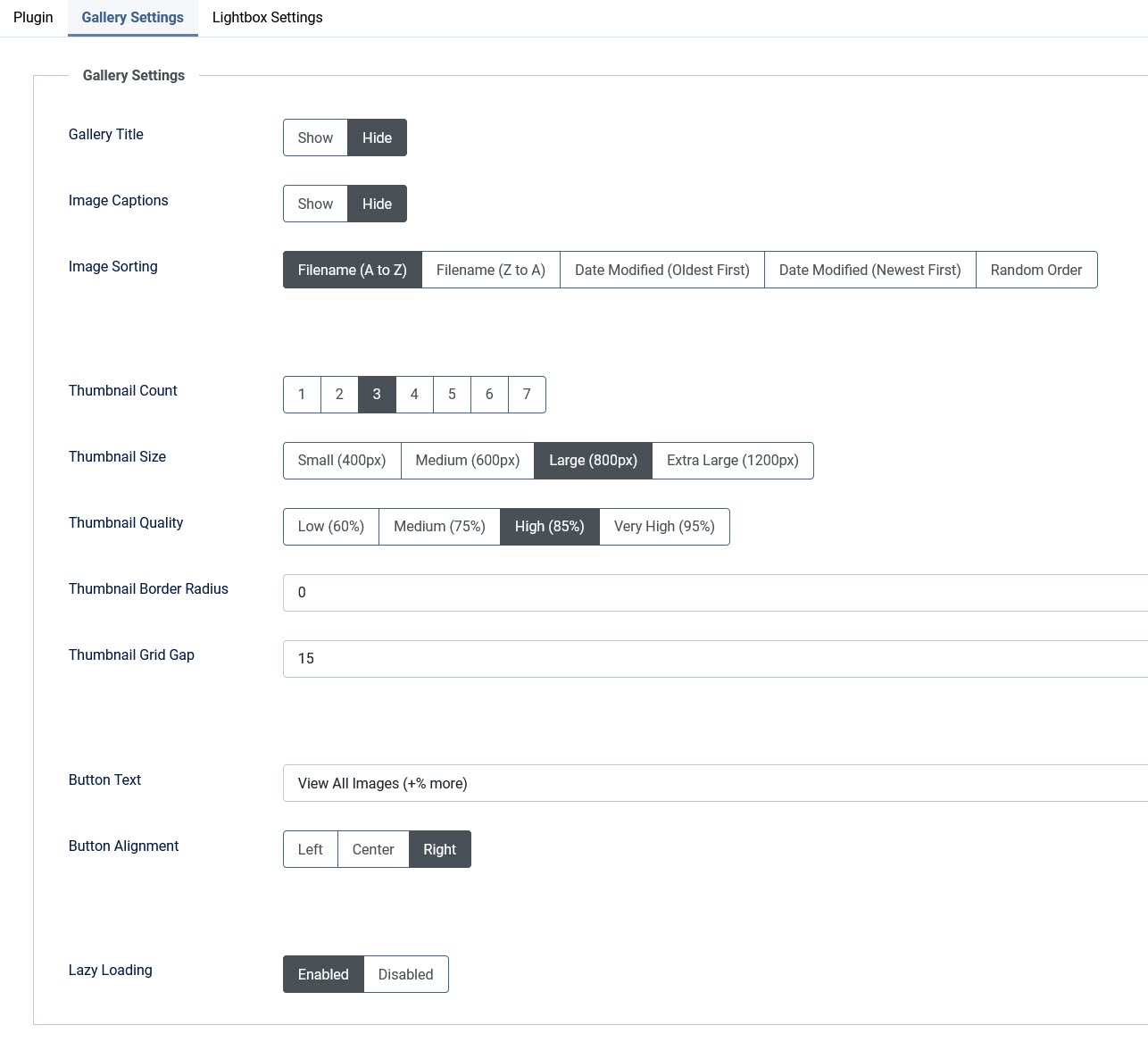The height and width of the screenshot is (1042, 1148).
Task: Disable Lazy Loading
Action: (x=405, y=974)
